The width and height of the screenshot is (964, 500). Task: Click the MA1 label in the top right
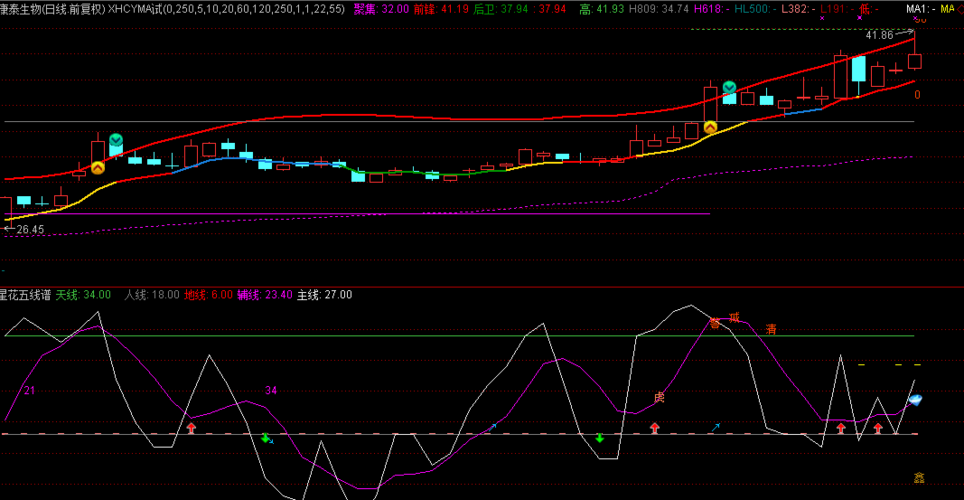coord(920,9)
